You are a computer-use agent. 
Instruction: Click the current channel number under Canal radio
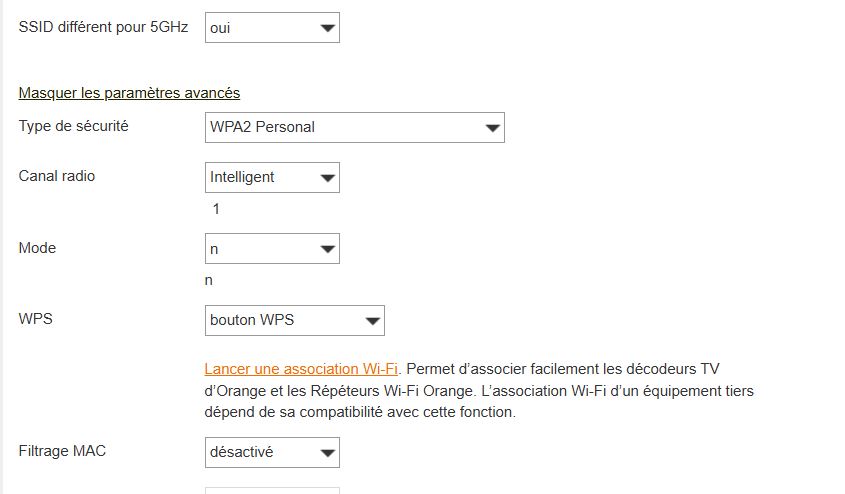click(x=216, y=209)
